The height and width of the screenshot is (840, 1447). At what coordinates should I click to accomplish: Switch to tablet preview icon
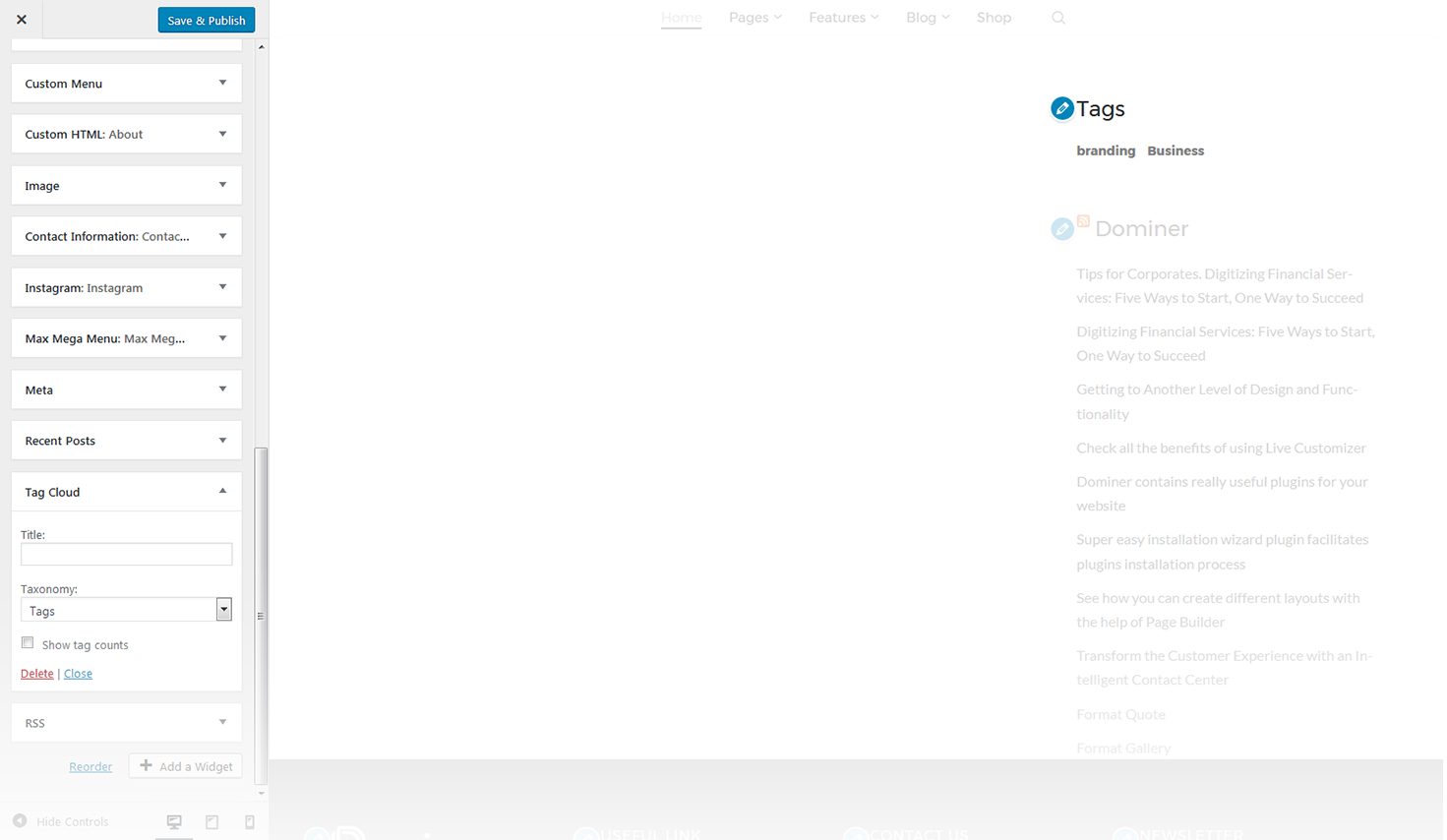point(211,822)
